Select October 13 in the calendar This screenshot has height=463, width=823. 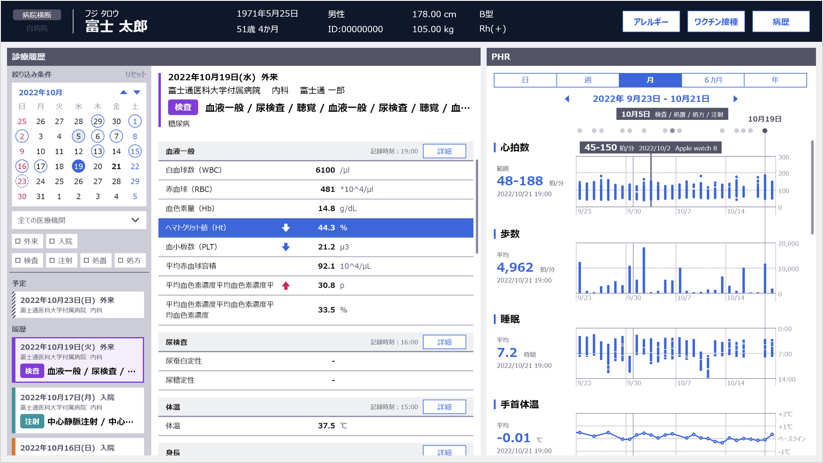(97, 151)
